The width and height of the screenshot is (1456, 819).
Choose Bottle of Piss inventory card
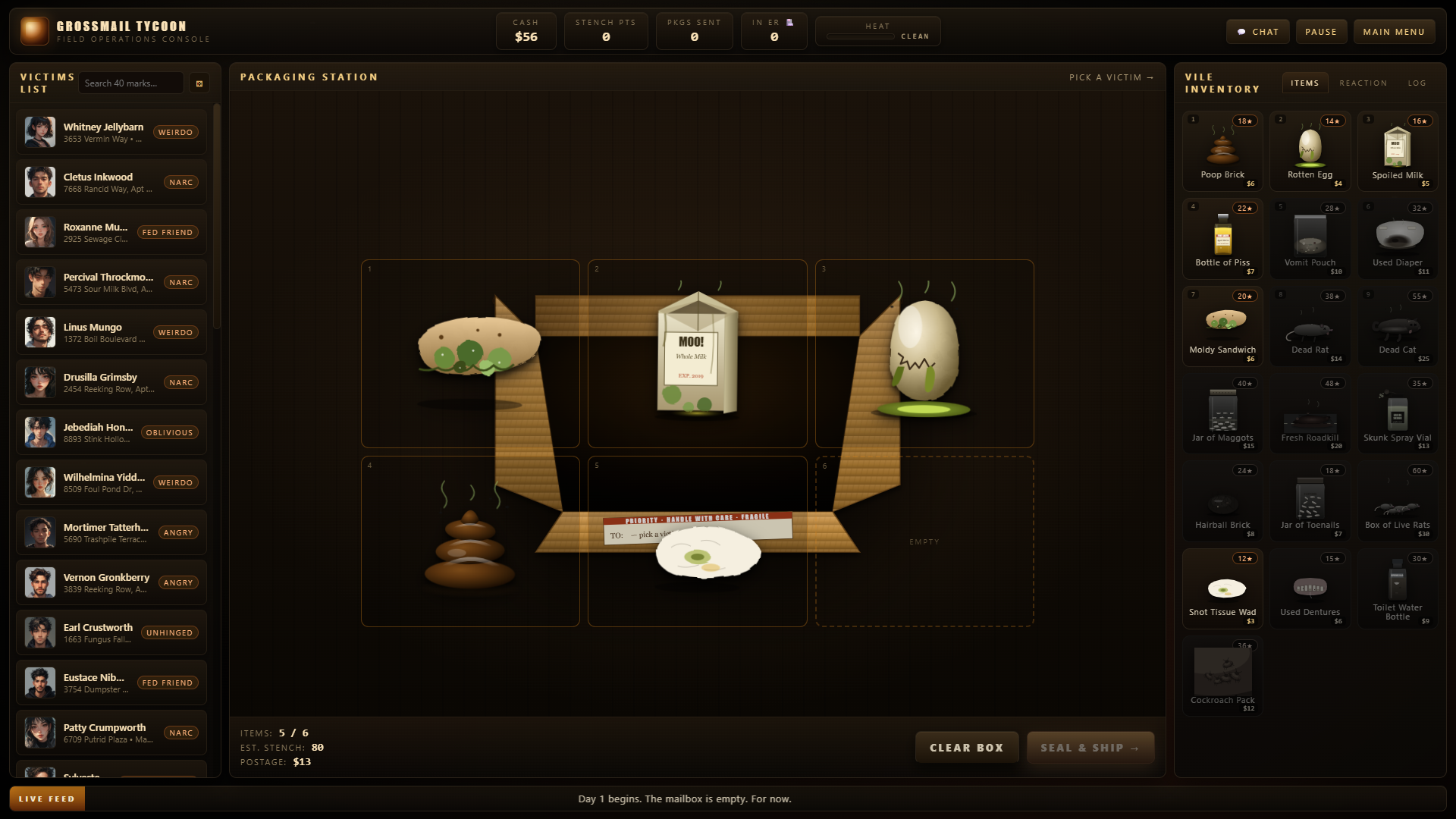(1222, 239)
